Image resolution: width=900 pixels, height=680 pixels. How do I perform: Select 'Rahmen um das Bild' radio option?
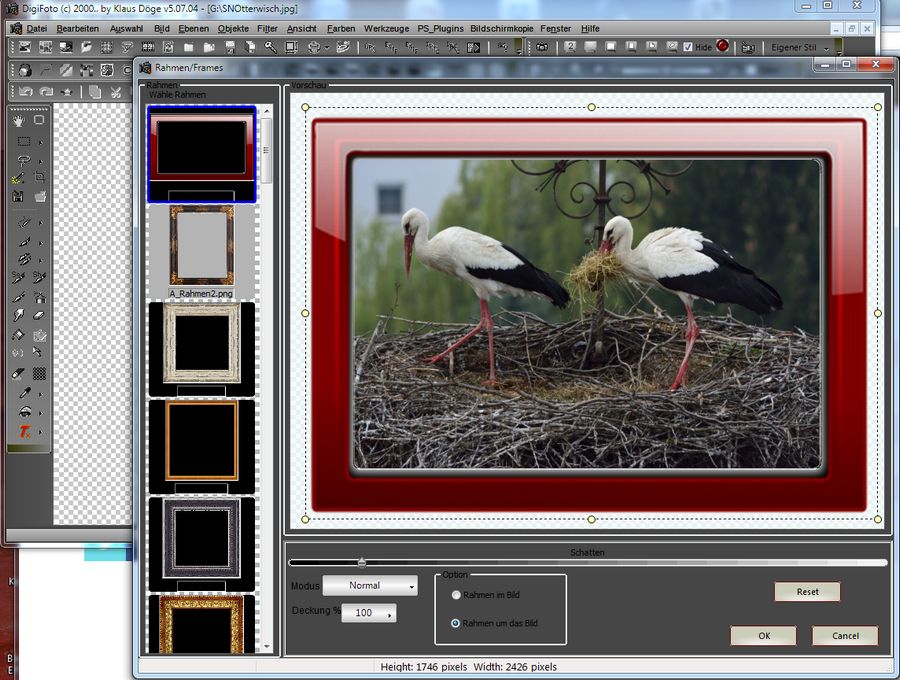point(457,623)
